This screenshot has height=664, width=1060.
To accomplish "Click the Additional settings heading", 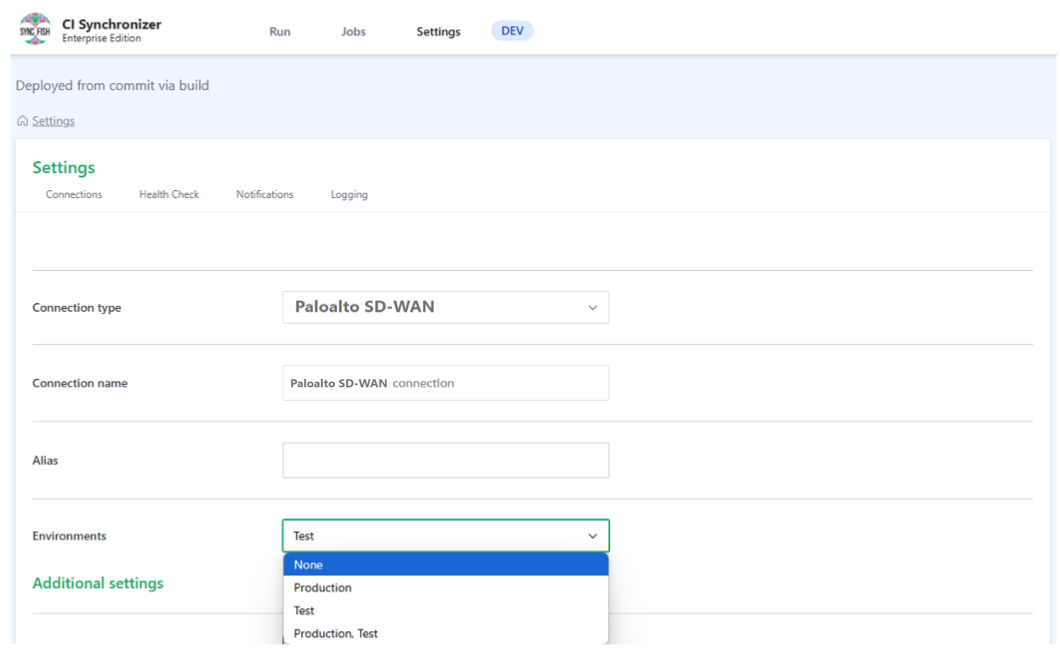I will [x=98, y=583].
